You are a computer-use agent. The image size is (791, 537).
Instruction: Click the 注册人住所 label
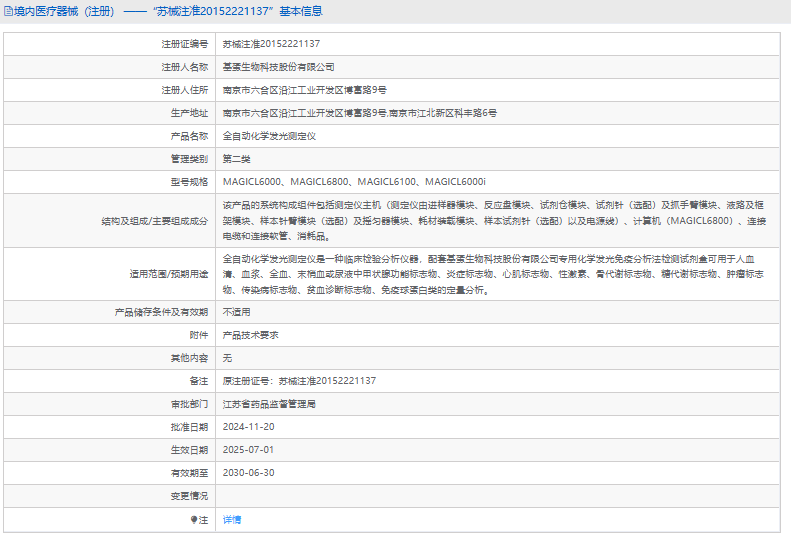(185, 90)
